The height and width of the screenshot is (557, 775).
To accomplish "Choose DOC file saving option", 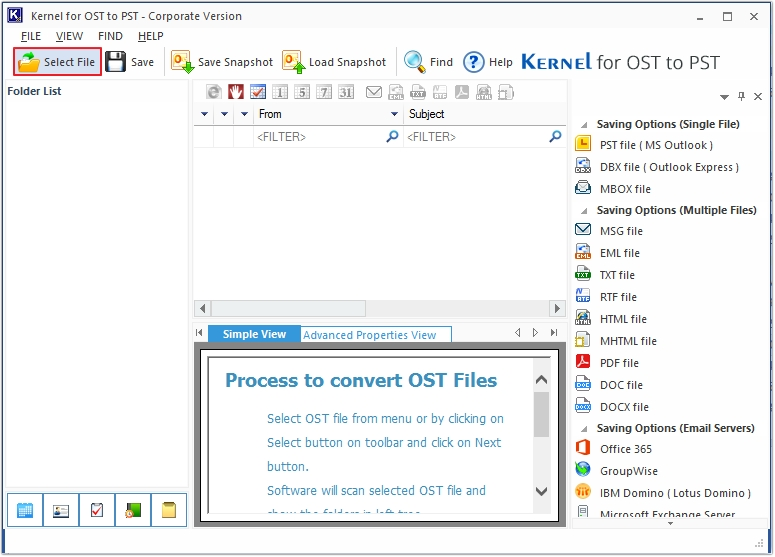I will point(609,385).
